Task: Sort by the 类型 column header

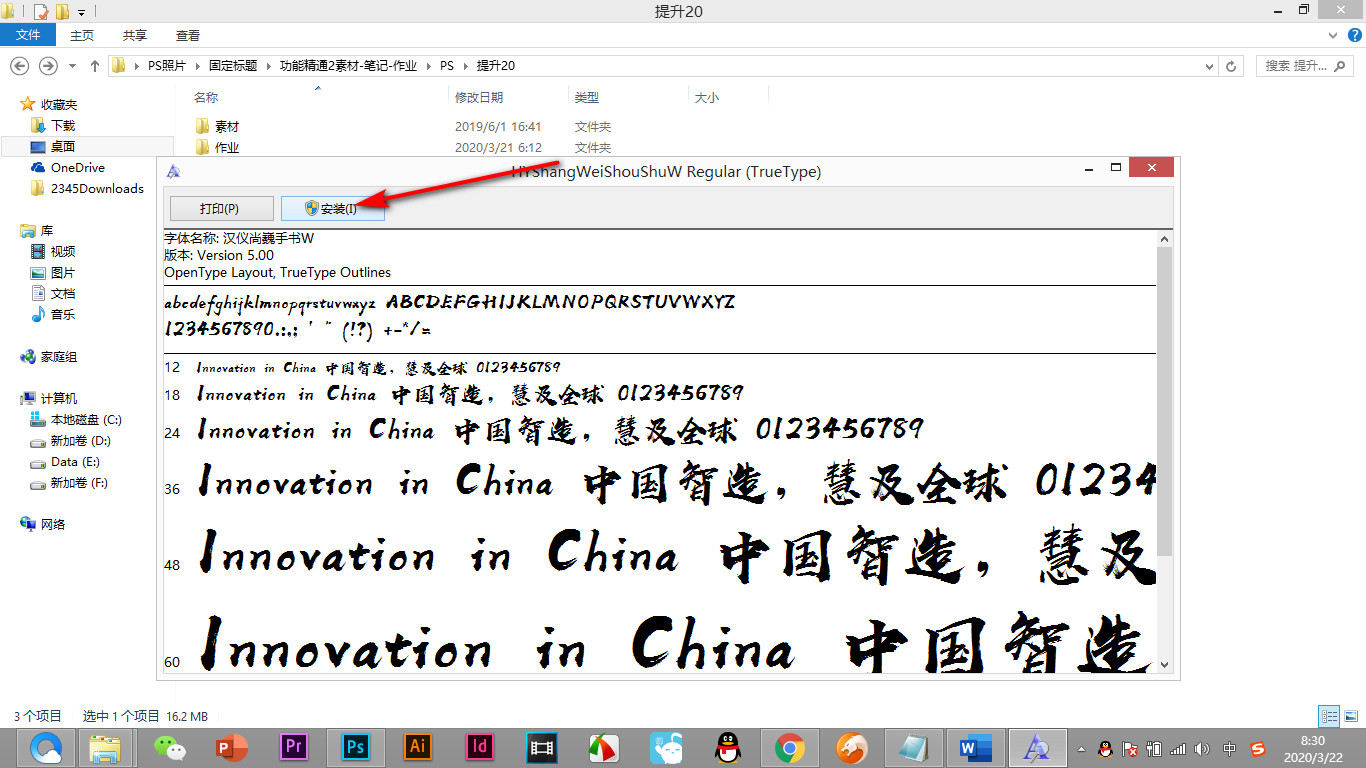Action: [586, 97]
